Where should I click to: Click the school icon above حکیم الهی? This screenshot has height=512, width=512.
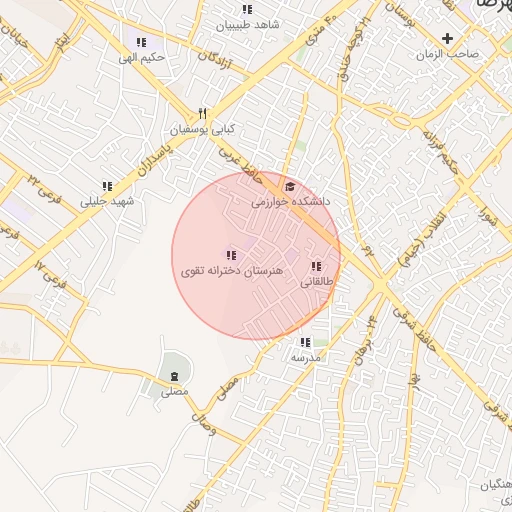point(141,42)
